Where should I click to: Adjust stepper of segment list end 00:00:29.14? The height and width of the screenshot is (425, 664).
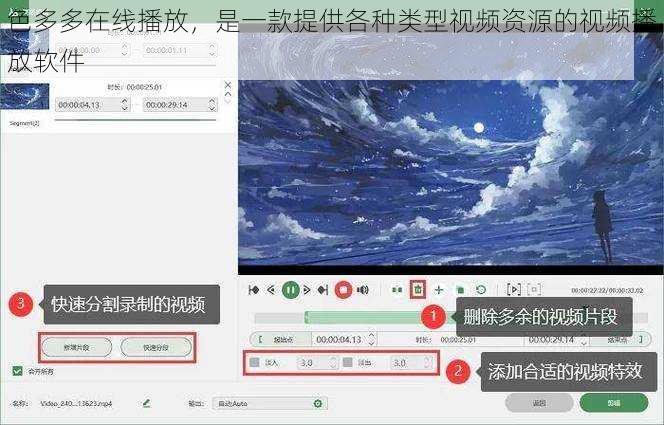[212, 104]
